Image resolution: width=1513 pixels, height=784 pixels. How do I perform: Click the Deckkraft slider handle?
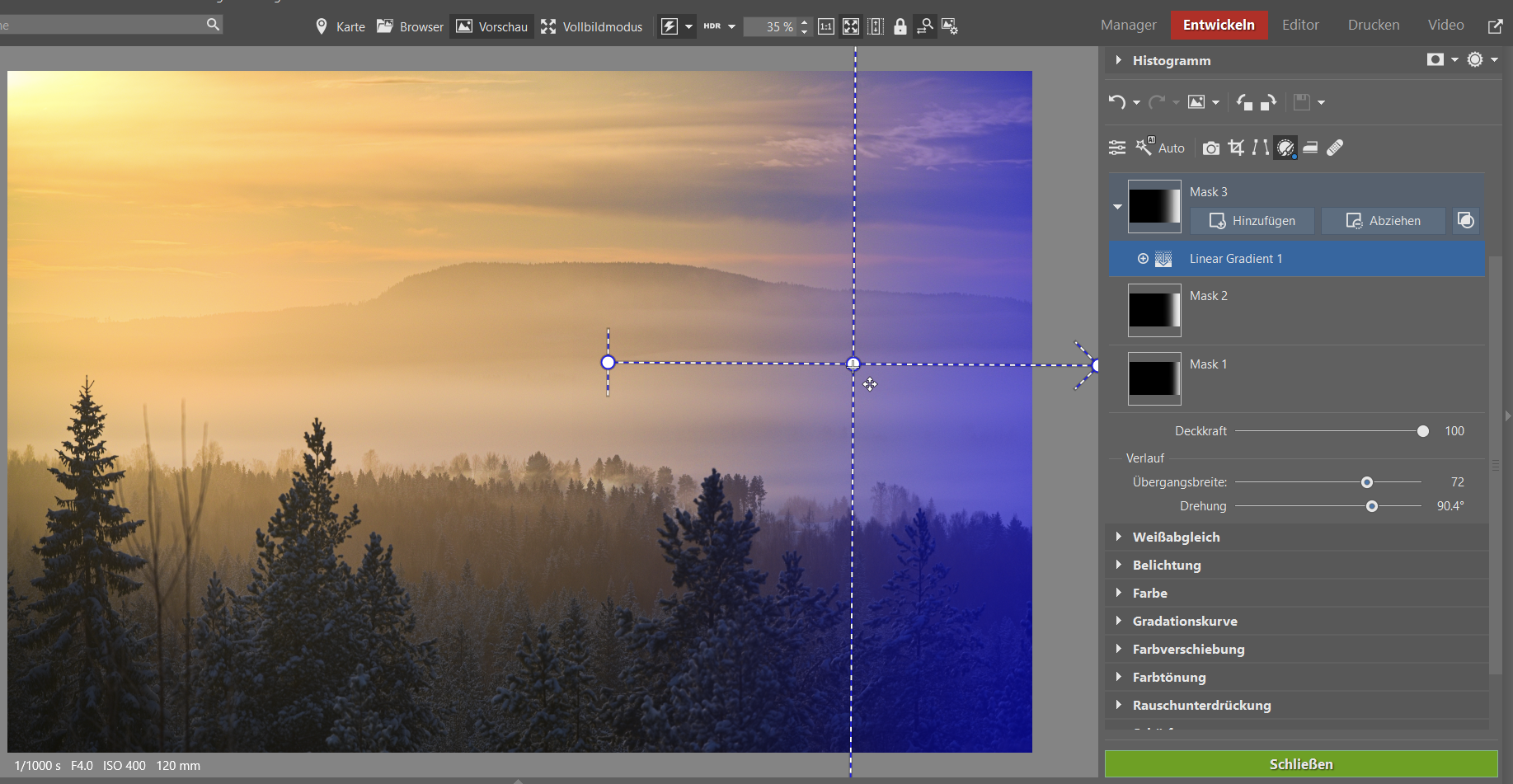click(1422, 431)
